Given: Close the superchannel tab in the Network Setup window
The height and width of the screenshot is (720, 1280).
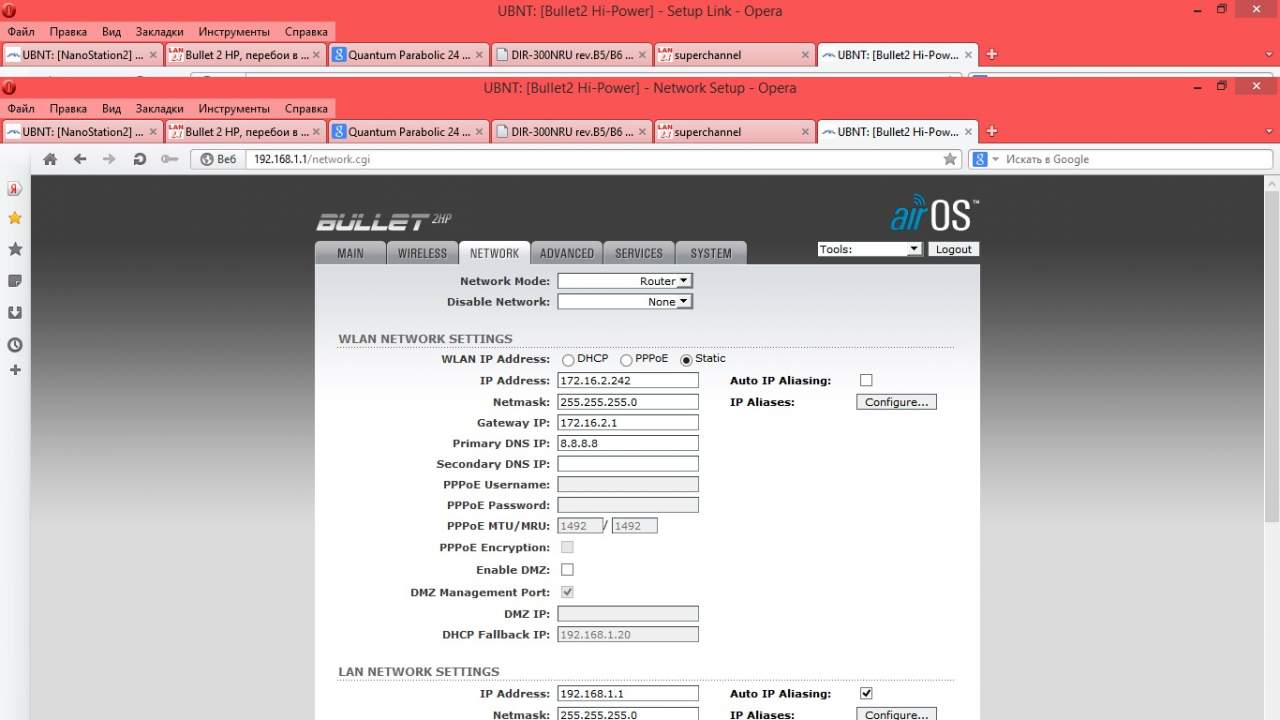Looking at the screenshot, I should (806, 132).
